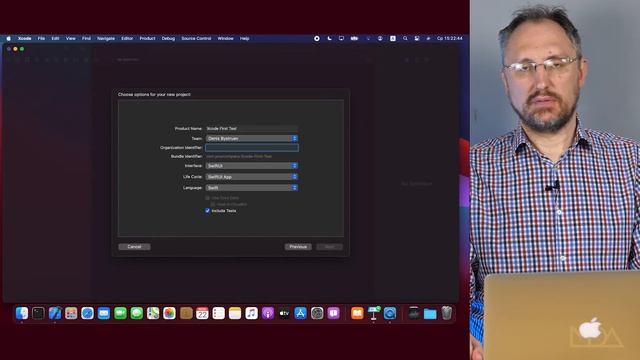Open the File menu

pos(41,38)
